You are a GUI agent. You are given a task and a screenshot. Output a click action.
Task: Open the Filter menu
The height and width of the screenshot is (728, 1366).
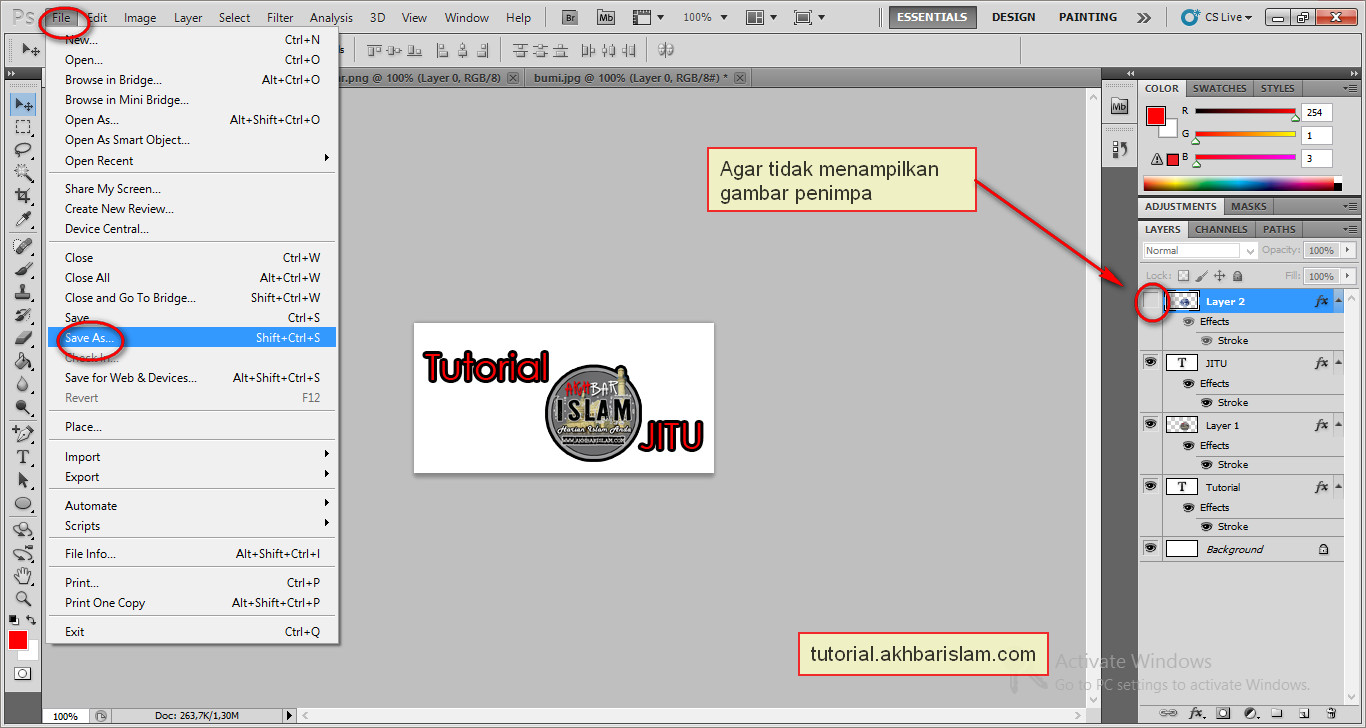tap(281, 17)
